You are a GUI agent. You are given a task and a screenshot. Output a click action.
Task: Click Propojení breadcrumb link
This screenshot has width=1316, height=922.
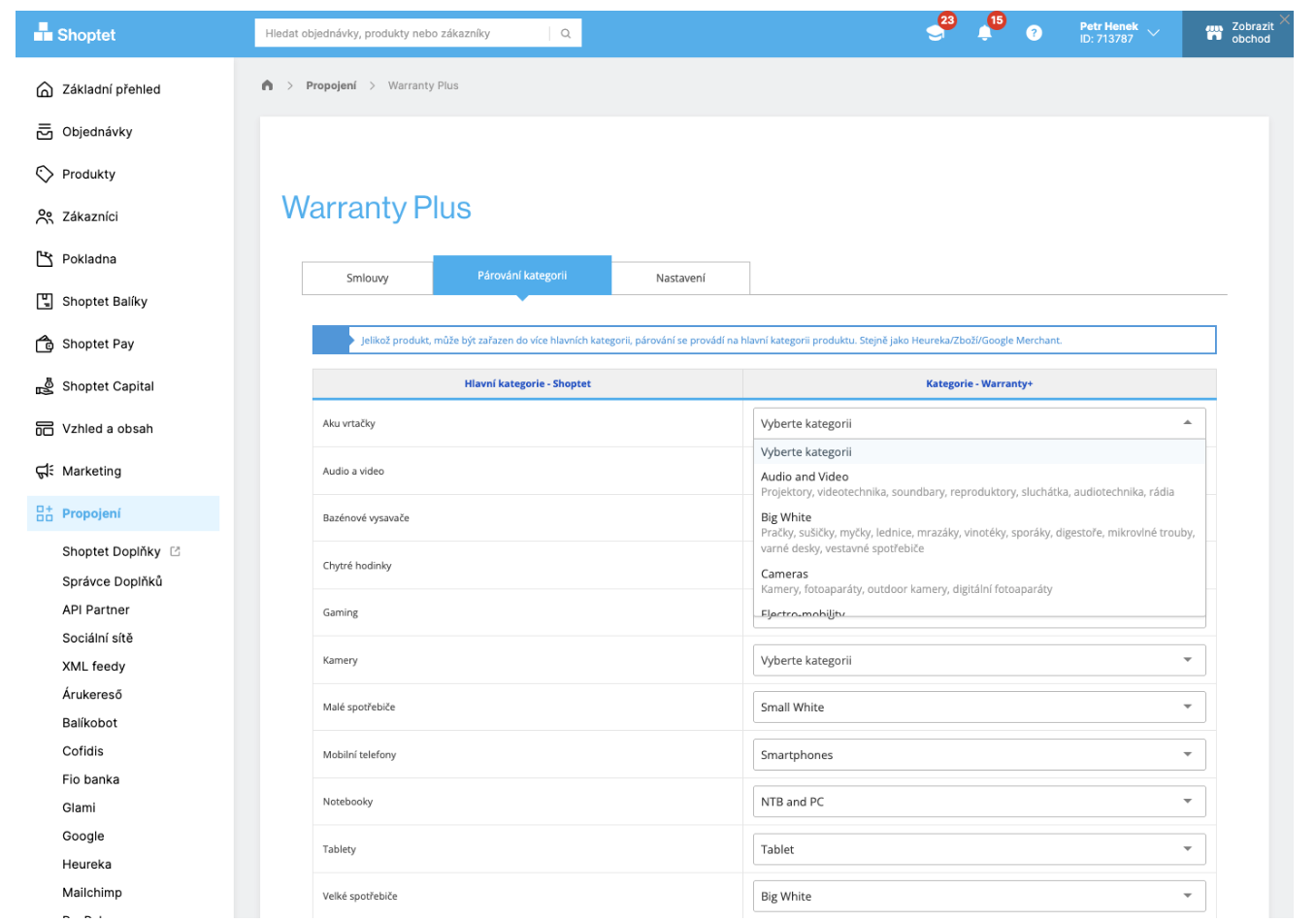(x=331, y=85)
